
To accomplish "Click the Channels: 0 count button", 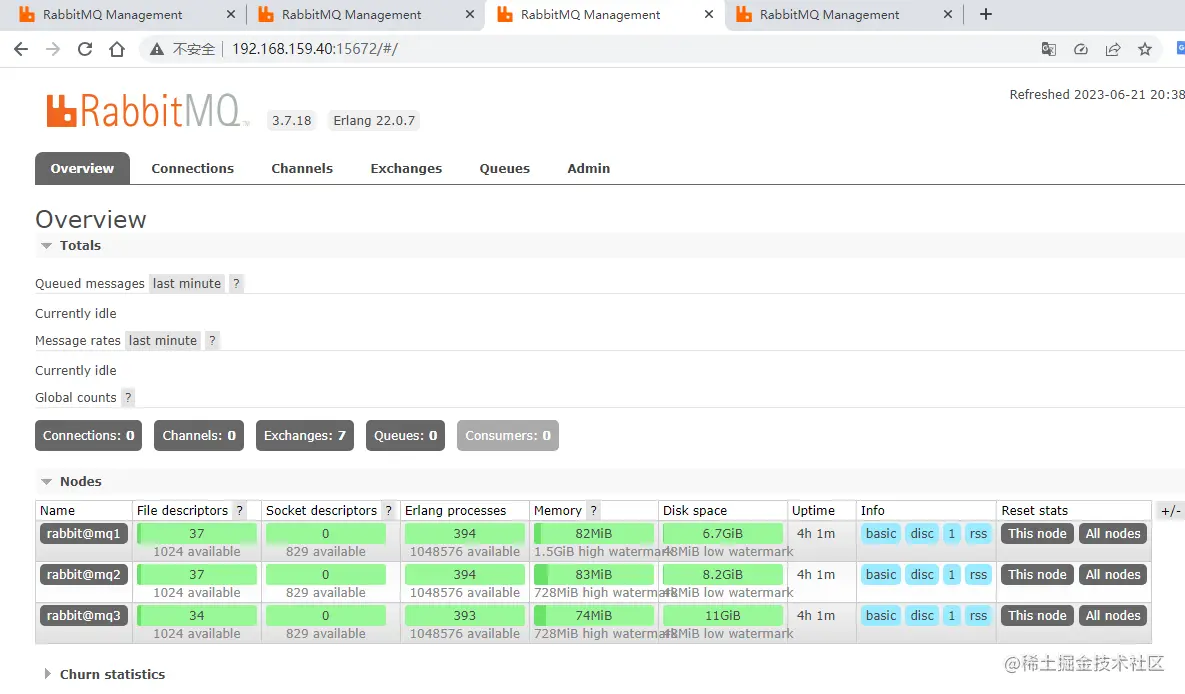I will pos(199,435).
